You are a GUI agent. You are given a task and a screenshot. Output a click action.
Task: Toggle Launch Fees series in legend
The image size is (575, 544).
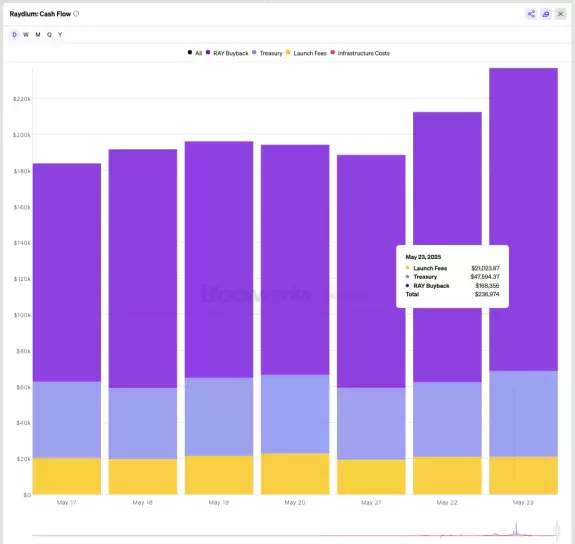click(306, 53)
